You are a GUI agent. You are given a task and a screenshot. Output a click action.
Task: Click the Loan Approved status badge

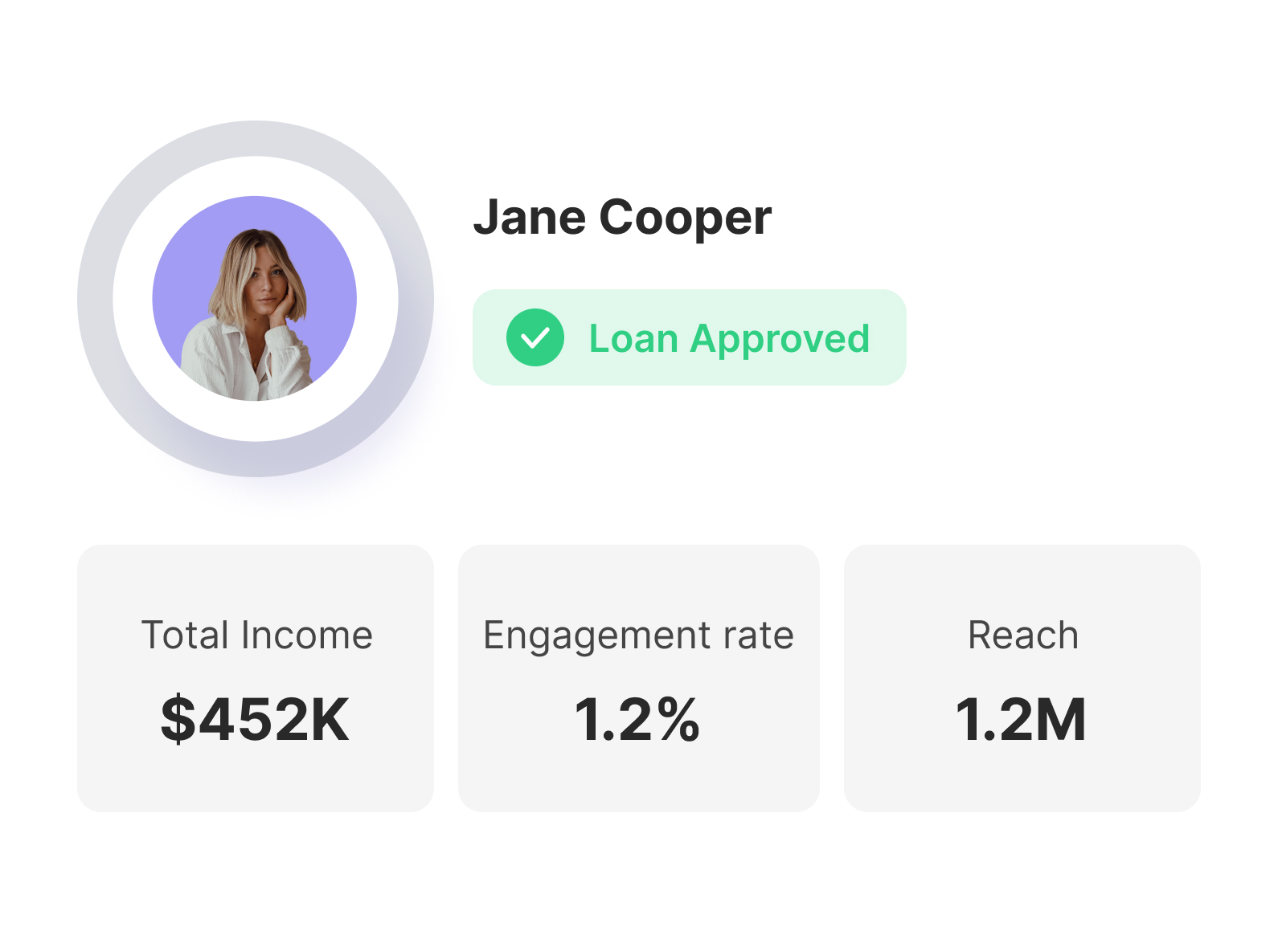pos(690,337)
